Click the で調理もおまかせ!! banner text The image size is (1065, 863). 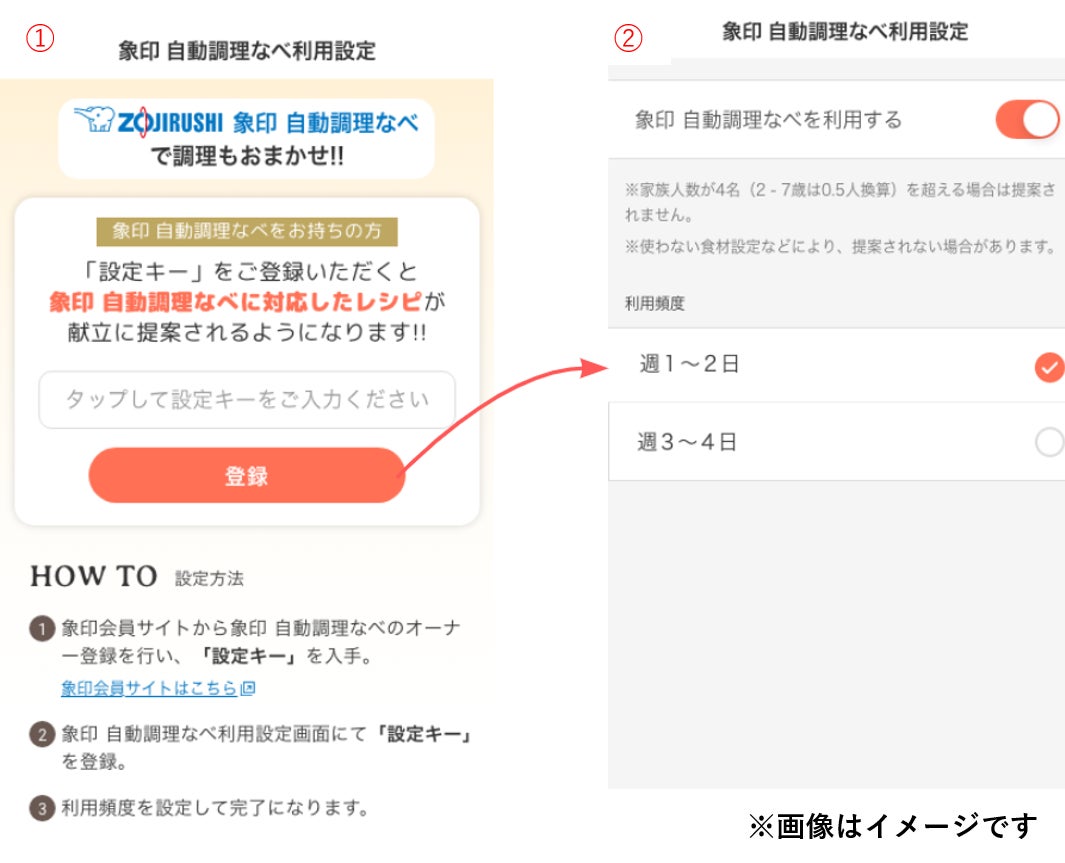click(247, 155)
